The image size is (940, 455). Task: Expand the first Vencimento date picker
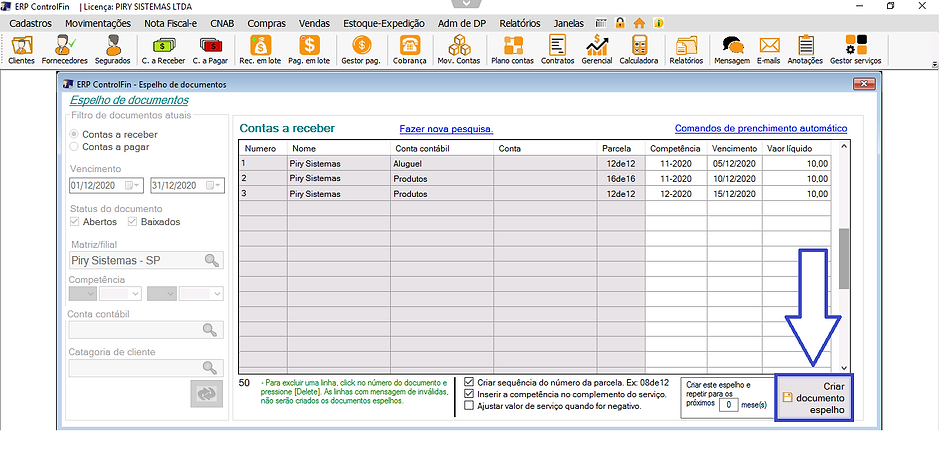[x=132, y=186]
